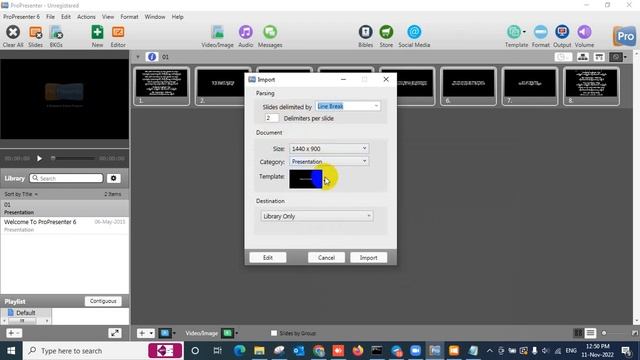The image size is (640, 360).
Task: Open Destination Library Only dropdown
Action: coord(316,216)
